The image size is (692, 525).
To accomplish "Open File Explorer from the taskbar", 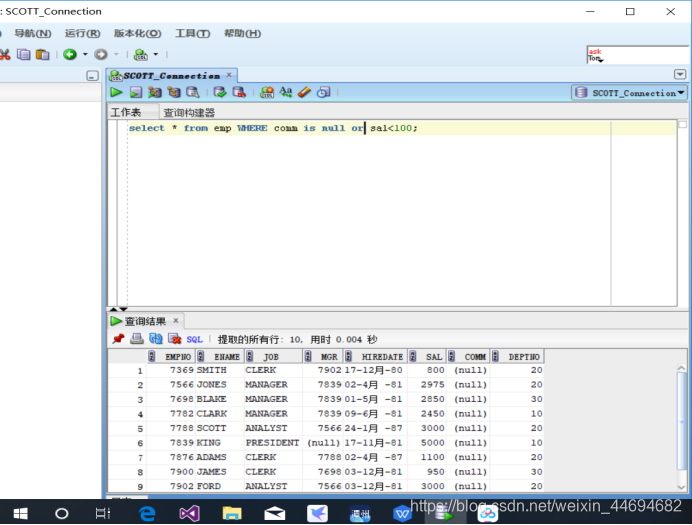I will click(x=232, y=514).
